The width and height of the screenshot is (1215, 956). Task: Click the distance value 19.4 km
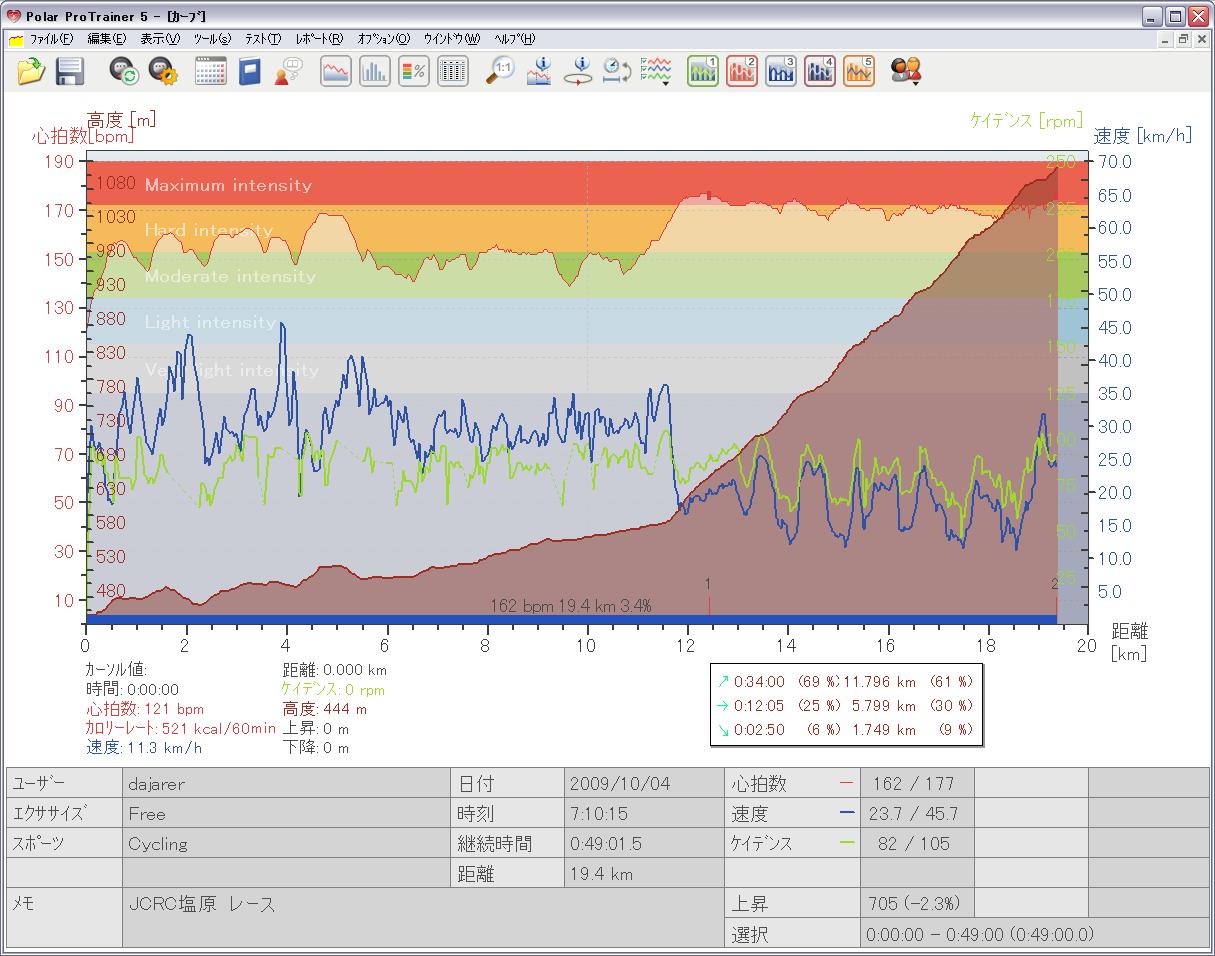[644, 873]
